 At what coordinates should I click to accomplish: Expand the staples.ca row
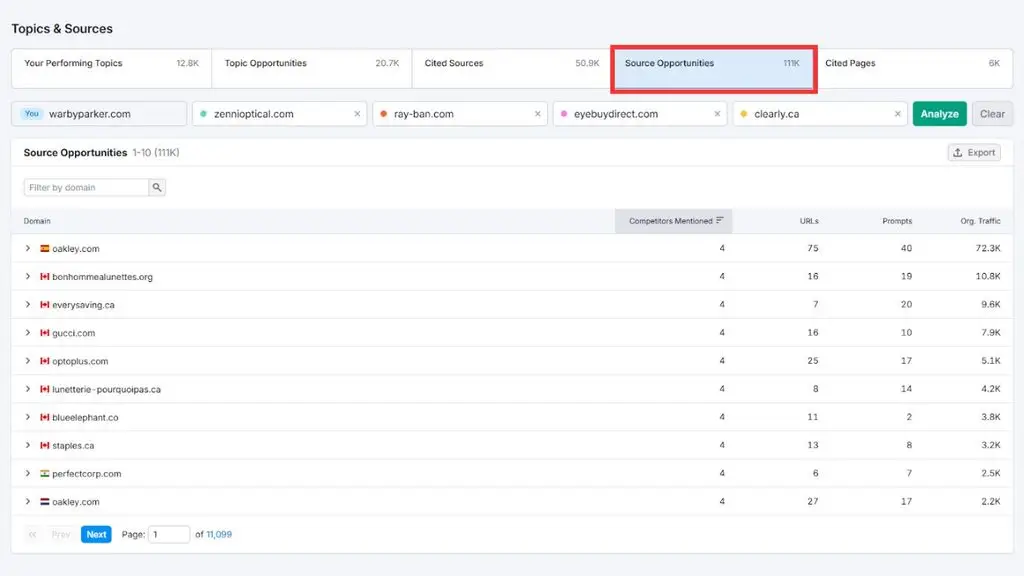point(27,445)
